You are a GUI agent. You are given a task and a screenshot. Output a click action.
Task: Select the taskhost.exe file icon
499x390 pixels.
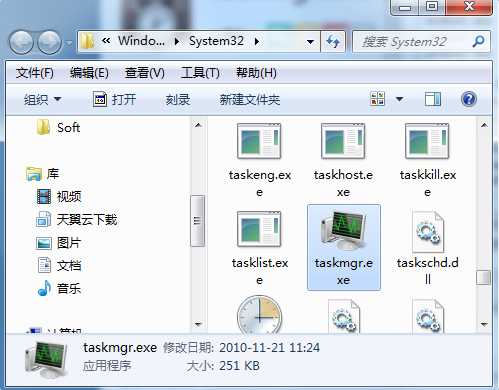[x=343, y=141]
